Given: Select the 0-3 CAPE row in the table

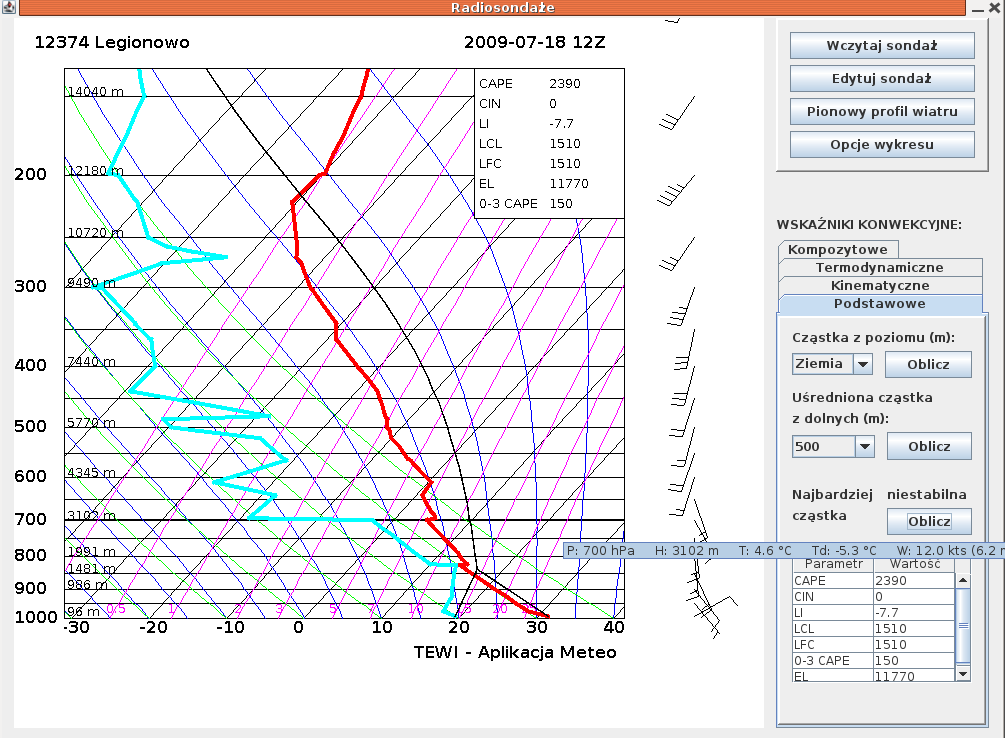Looking at the screenshot, I should (x=874, y=660).
